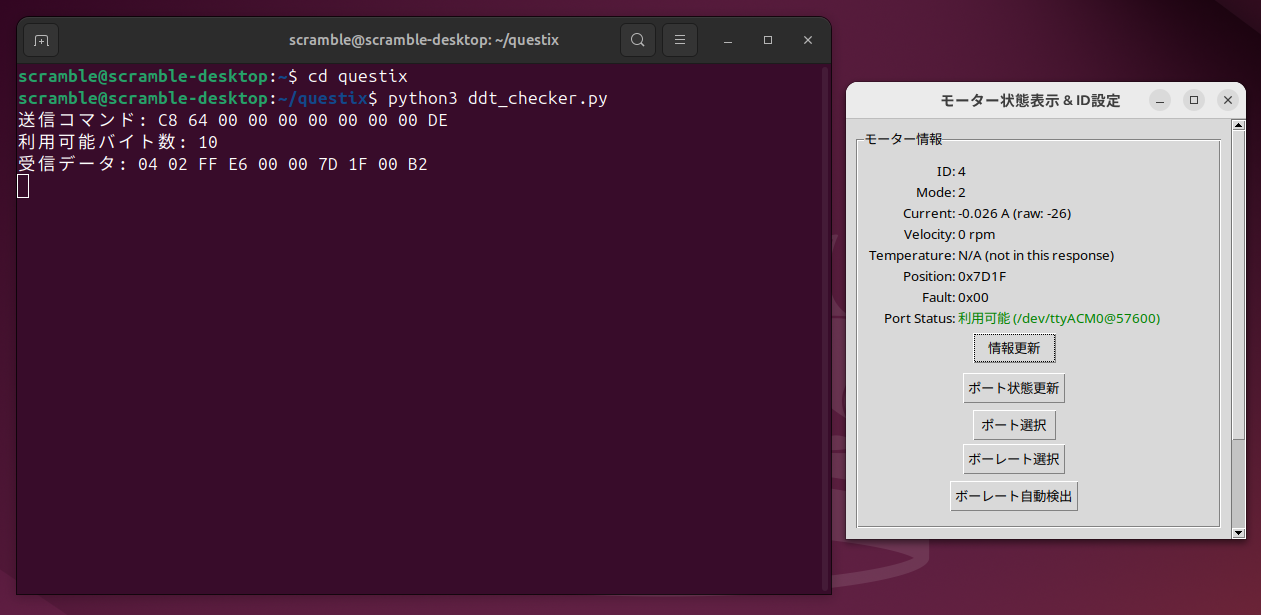Click the terminal window vertical scrollbar
This screenshot has height=615, width=1261.
point(825,328)
